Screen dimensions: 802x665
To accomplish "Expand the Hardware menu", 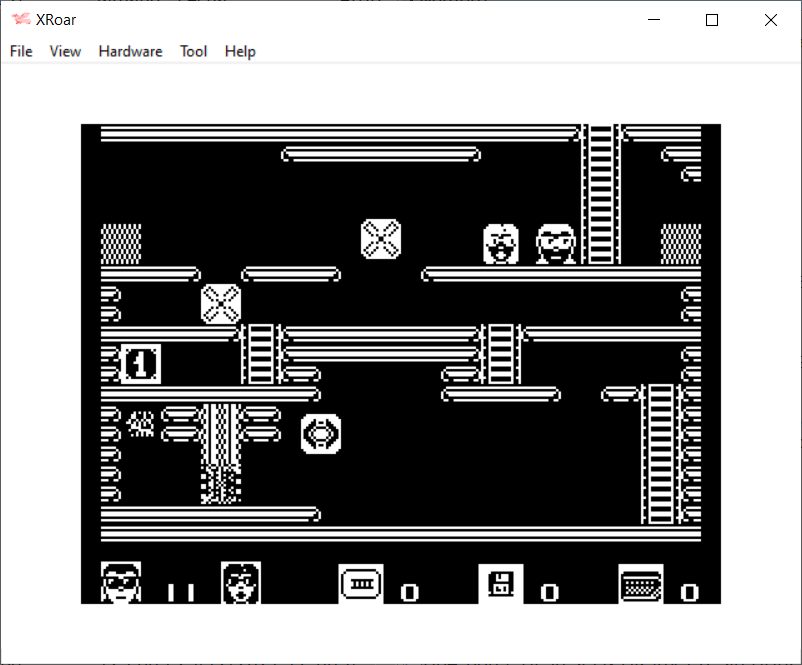I will pyautogui.click(x=130, y=51).
